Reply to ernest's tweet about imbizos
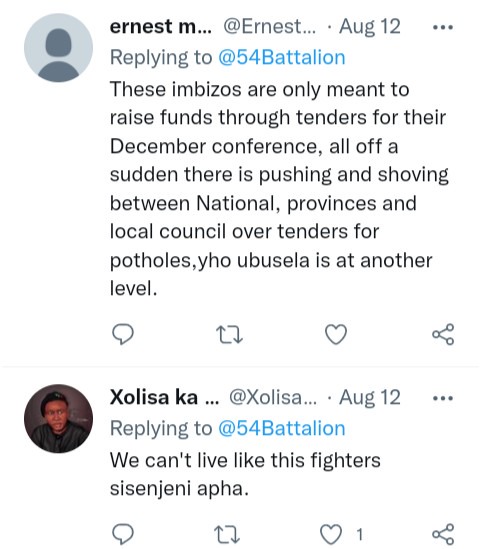The image size is (480, 549). (x=123, y=334)
